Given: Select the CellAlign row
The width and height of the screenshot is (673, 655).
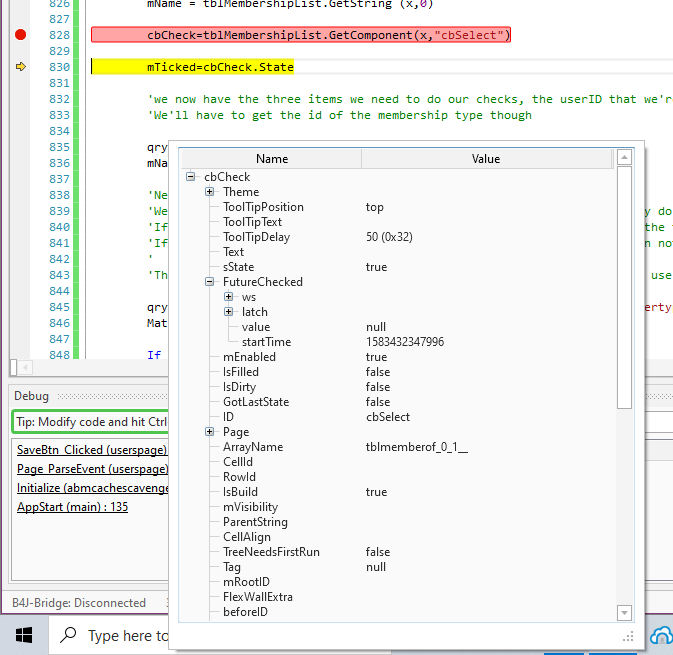Looking at the screenshot, I should (397, 537).
